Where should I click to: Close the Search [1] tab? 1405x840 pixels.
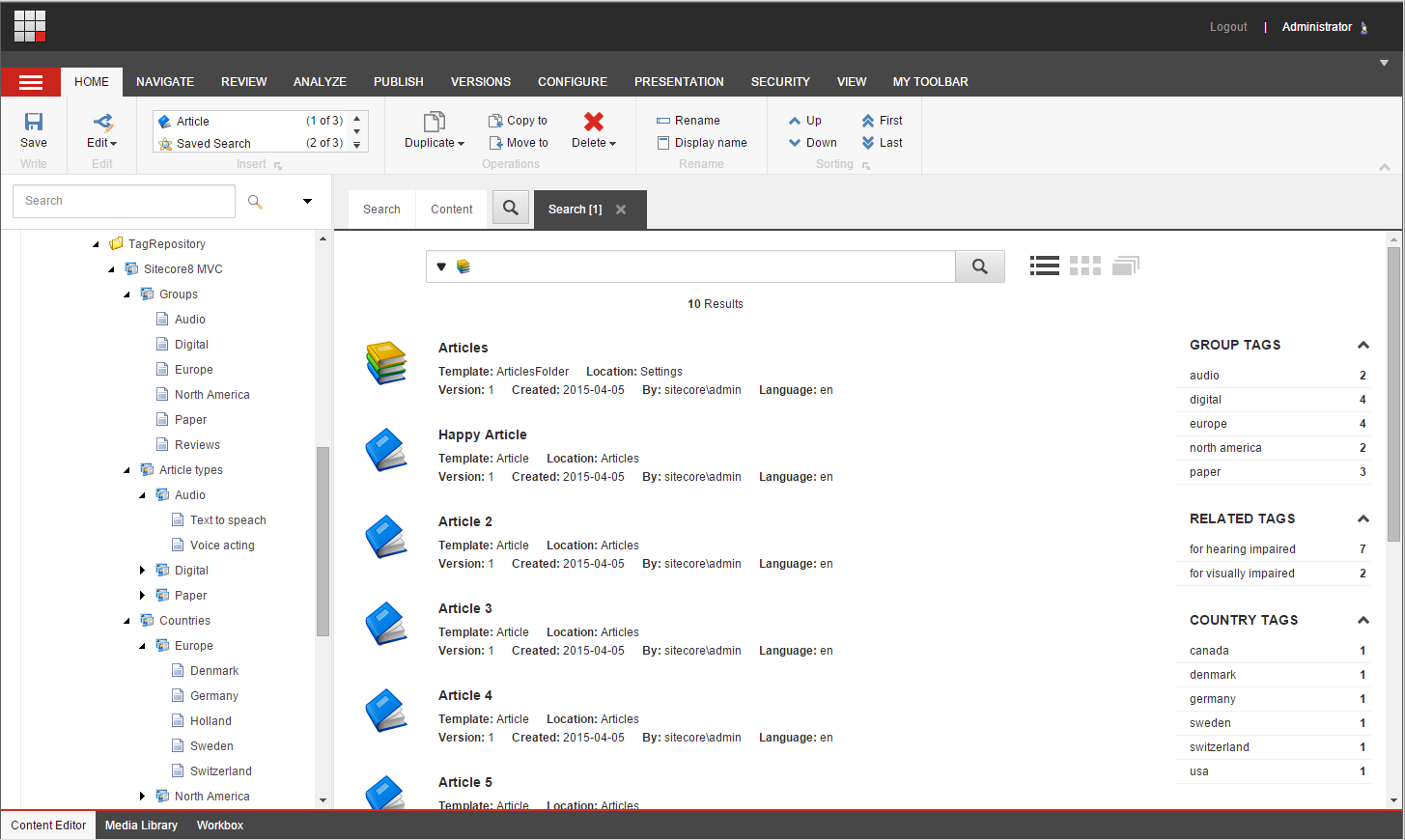[621, 210]
